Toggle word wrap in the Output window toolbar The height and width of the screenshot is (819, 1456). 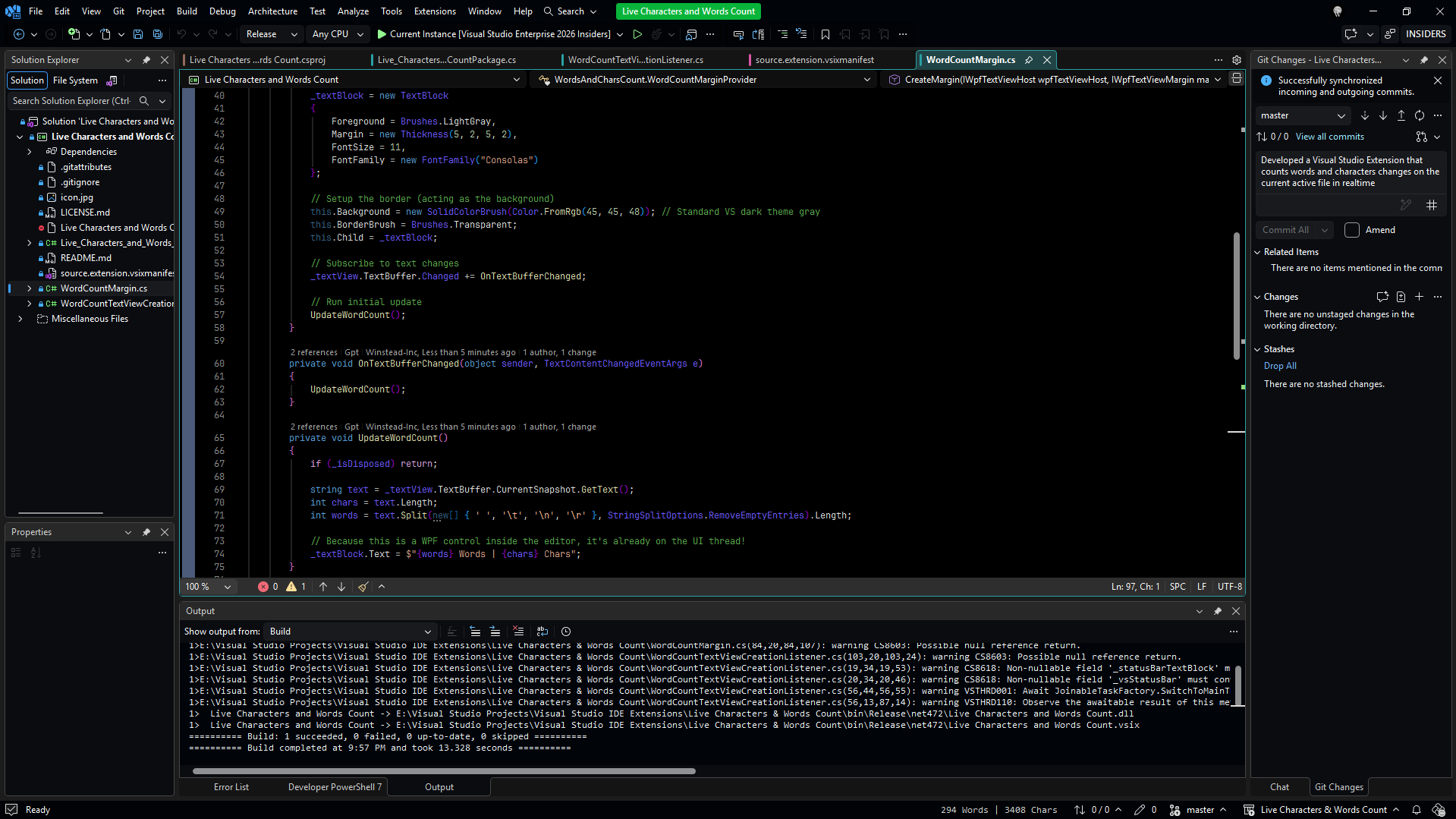542,632
